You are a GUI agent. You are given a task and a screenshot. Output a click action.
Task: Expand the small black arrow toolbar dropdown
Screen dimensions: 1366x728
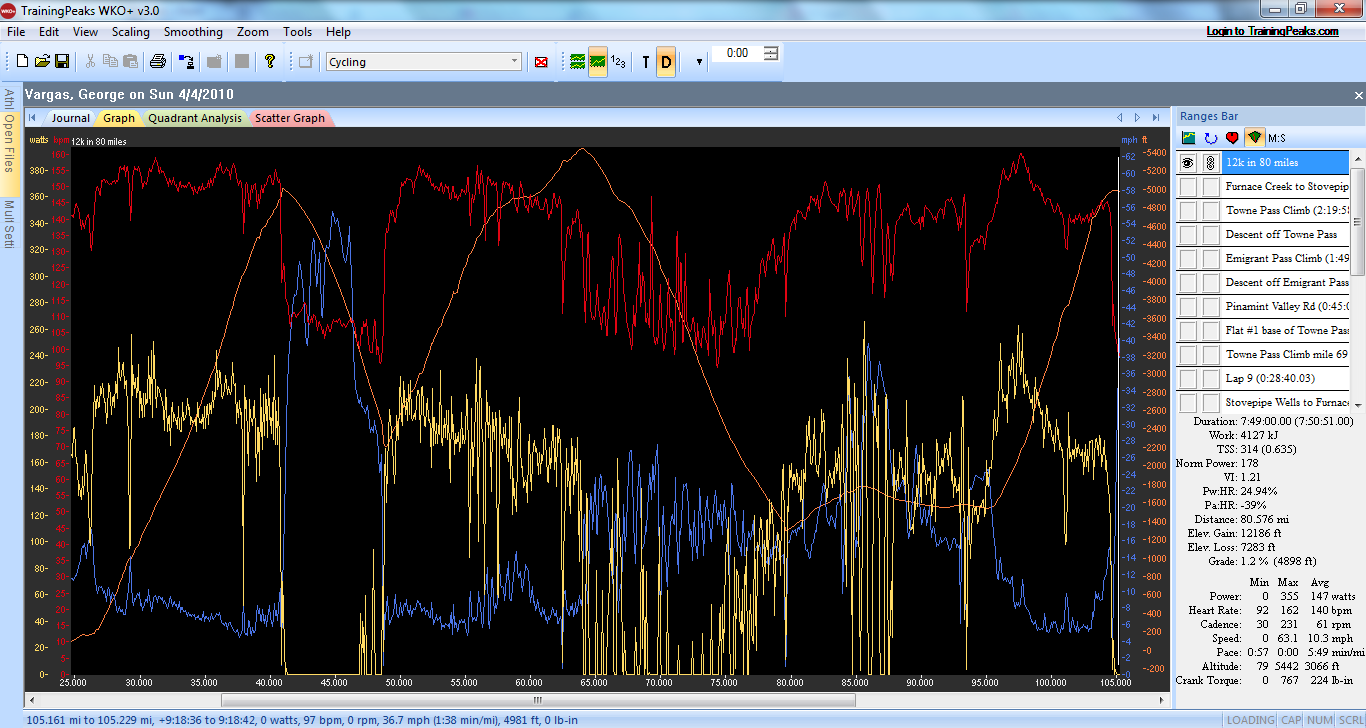coord(698,62)
